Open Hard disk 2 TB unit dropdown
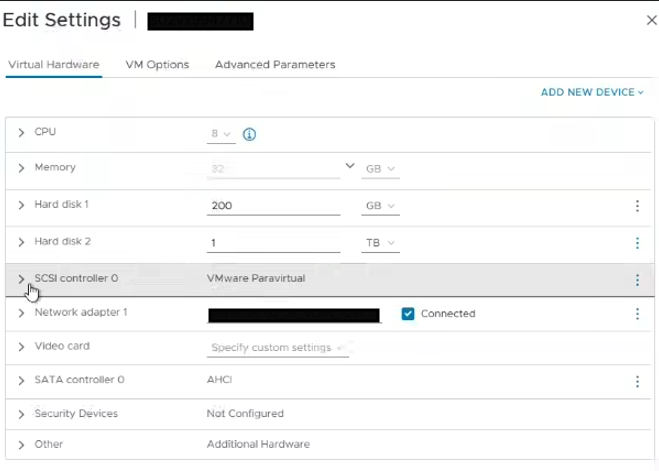 pyautogui.click(x=380, y=243)
